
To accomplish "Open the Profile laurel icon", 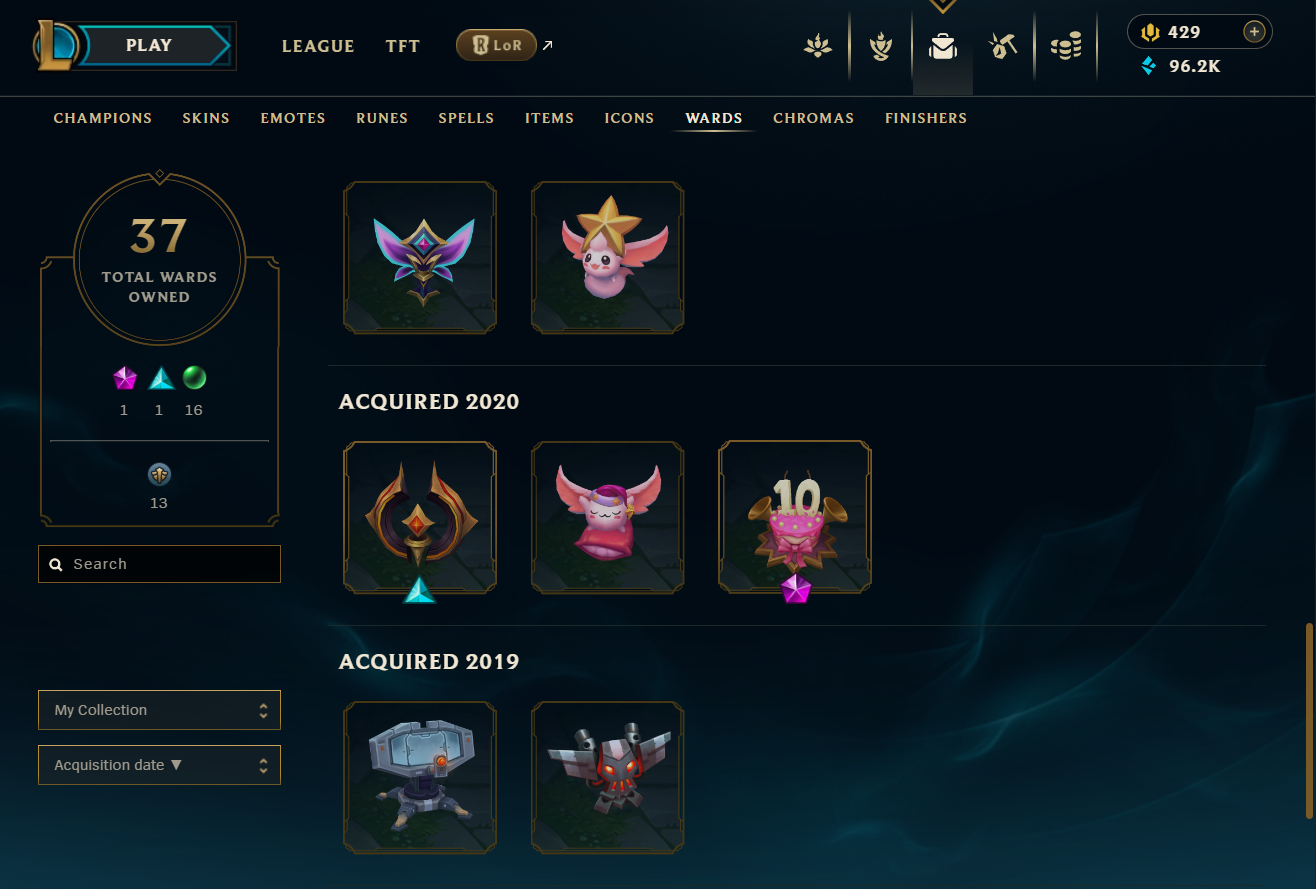I will click(x=880, y=46).
